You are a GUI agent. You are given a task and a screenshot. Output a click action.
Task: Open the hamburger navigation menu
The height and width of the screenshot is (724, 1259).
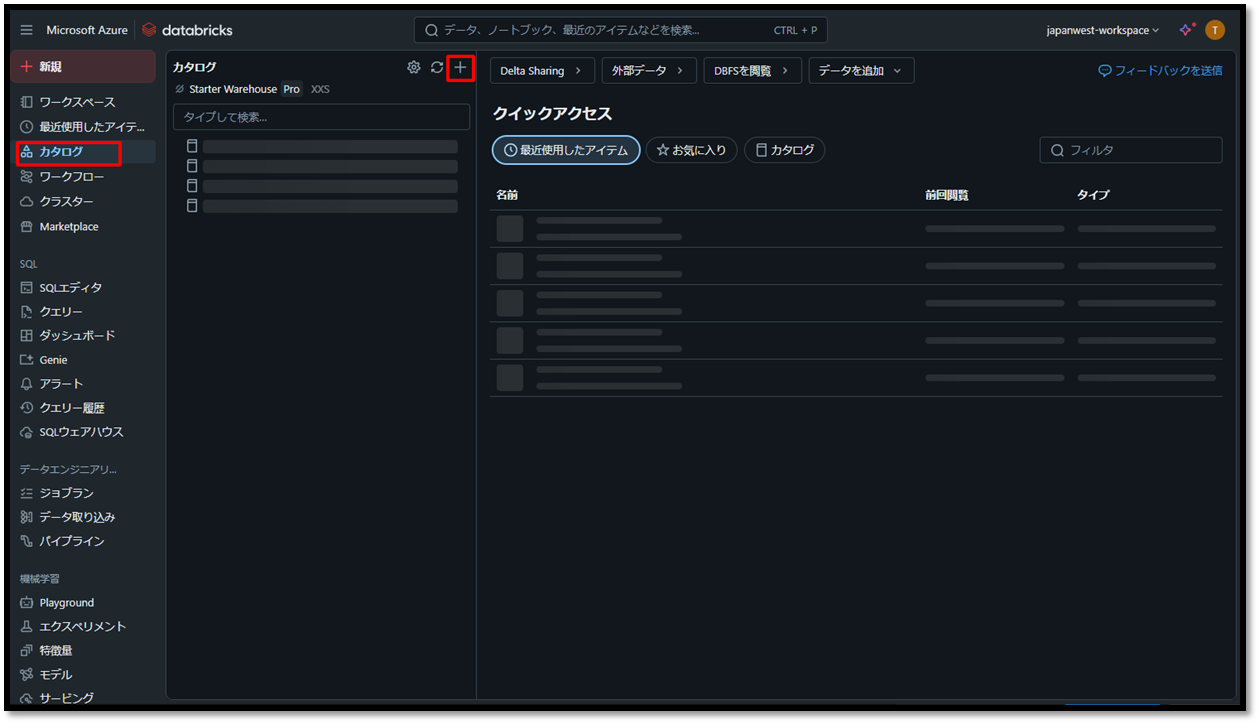click(x=27, y=30)
